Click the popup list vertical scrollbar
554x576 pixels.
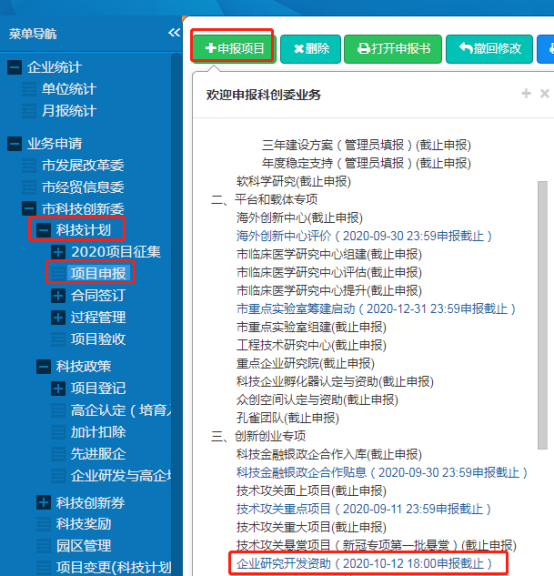point(542,315)
